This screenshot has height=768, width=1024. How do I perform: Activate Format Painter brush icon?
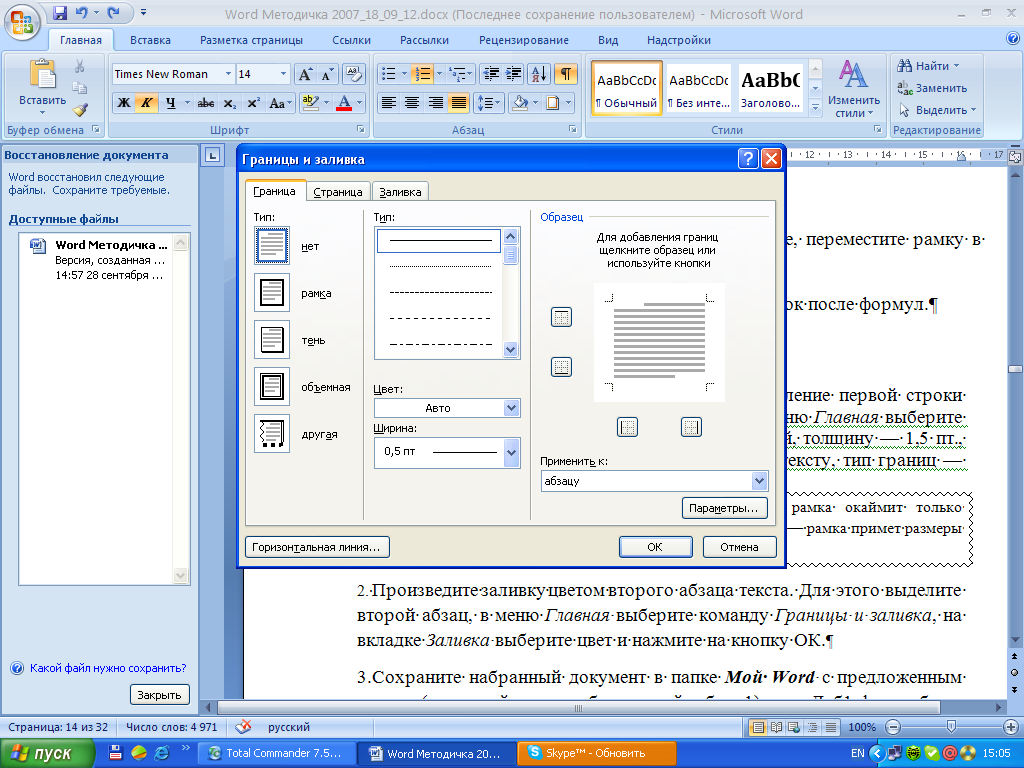coord(80,109)
